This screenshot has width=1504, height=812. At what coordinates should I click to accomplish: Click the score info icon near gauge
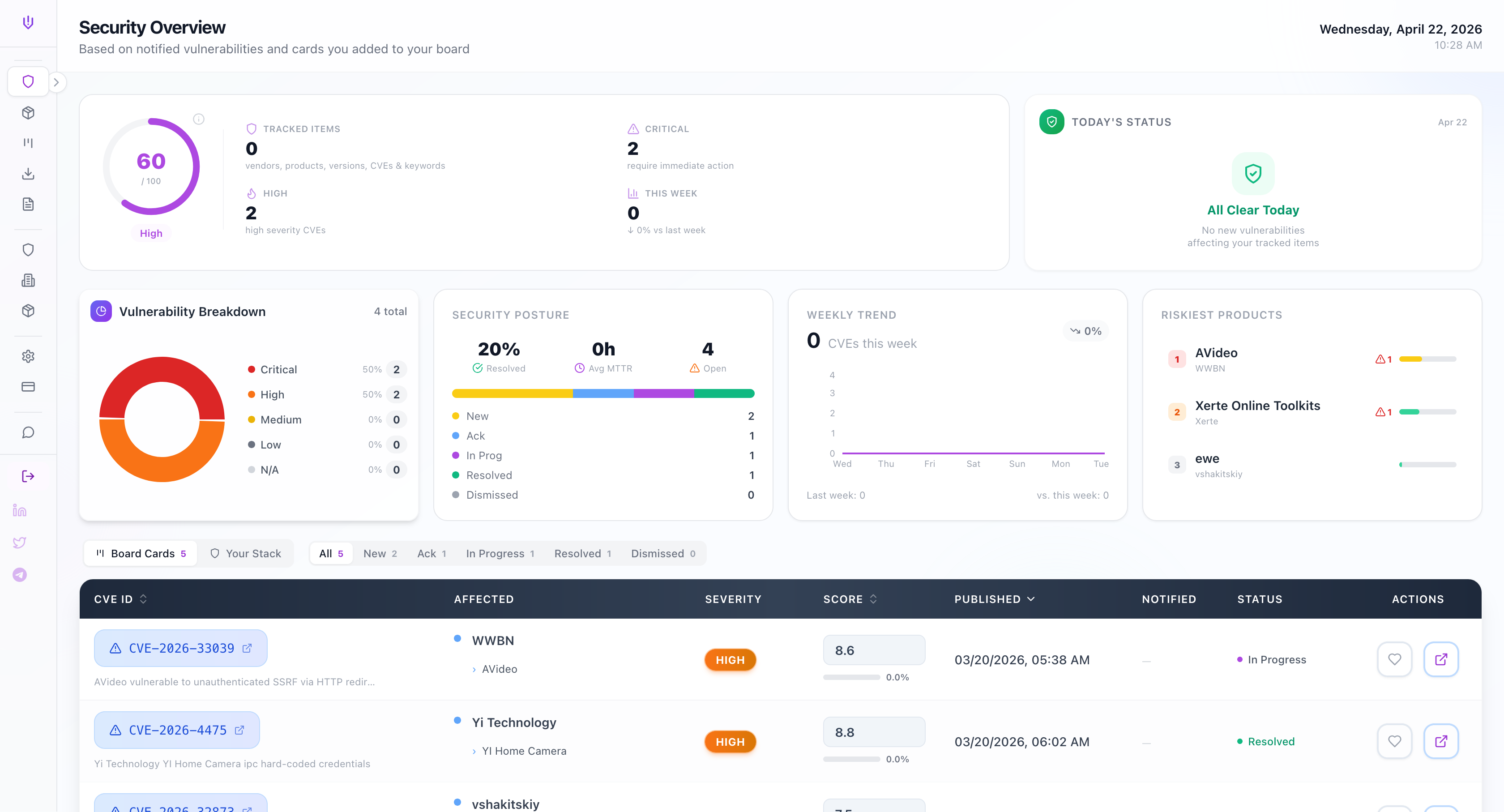point(198,119)
